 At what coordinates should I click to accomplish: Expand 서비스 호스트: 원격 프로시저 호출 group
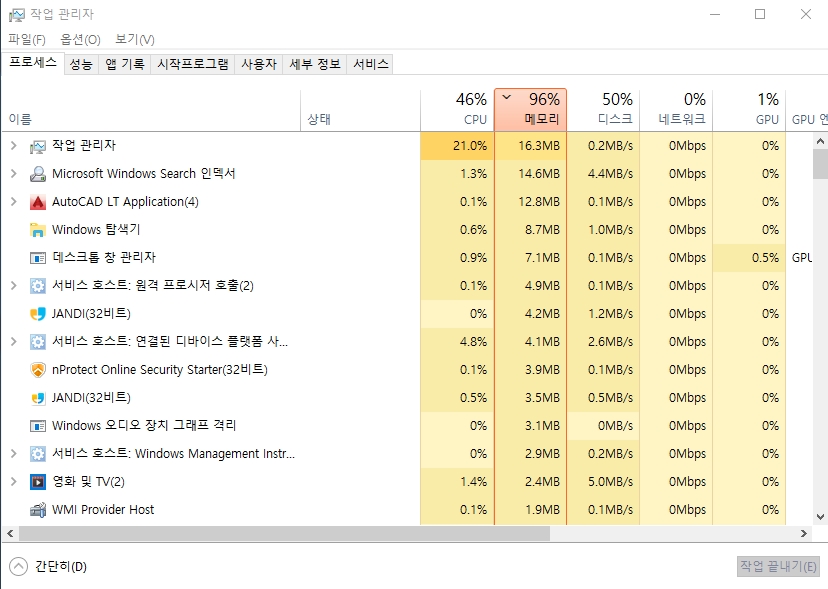pos(13,286)
